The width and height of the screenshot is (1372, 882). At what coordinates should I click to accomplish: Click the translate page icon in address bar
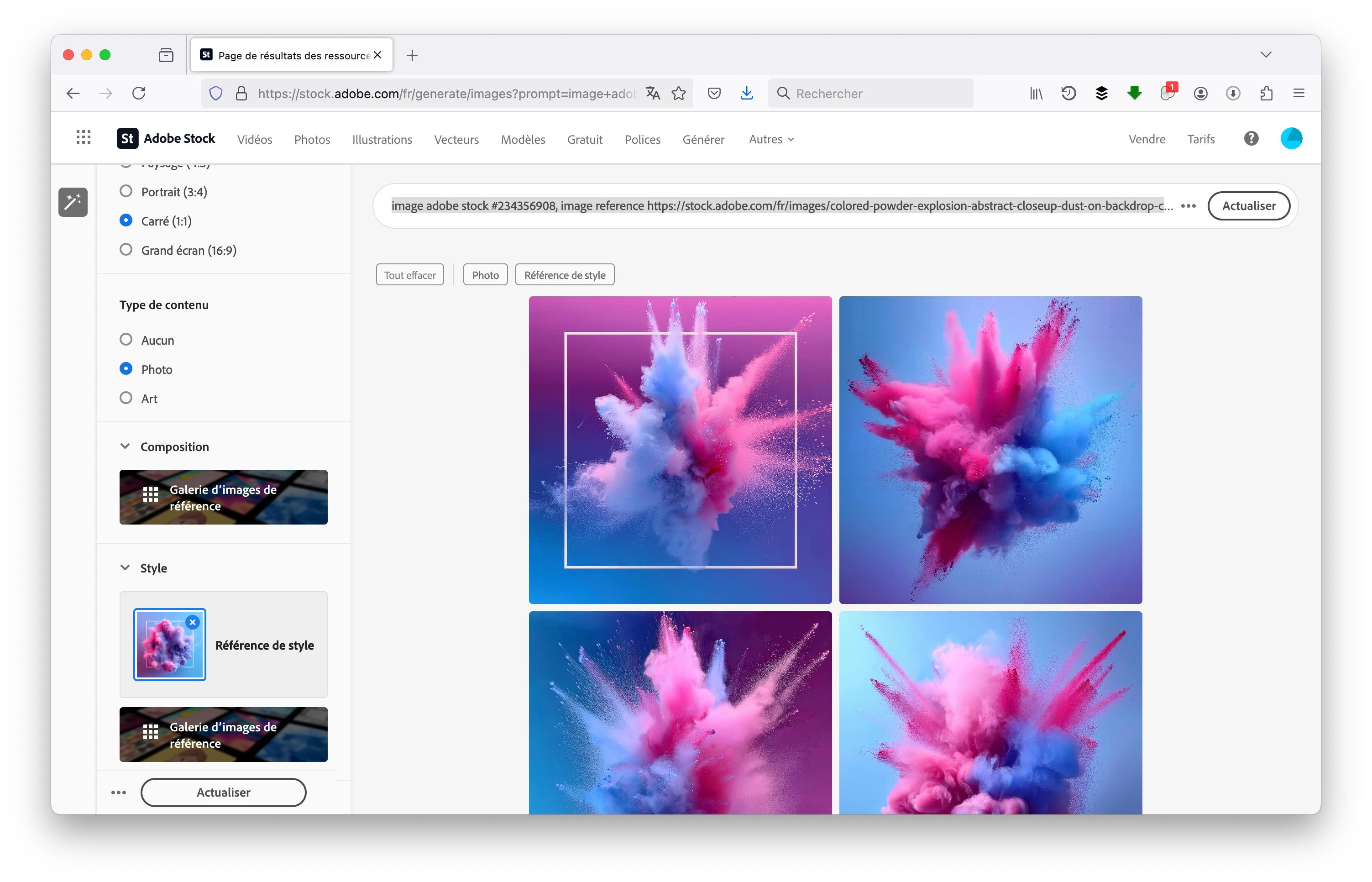tap(653, 93)
